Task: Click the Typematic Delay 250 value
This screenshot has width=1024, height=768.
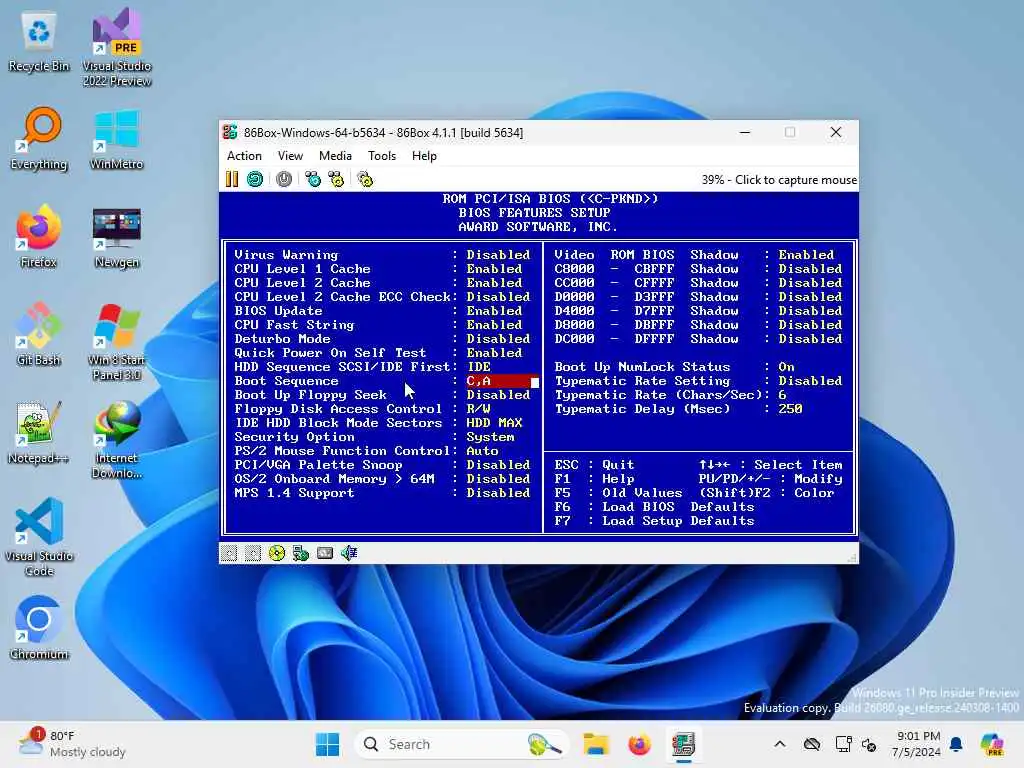Action: (790, 409)
